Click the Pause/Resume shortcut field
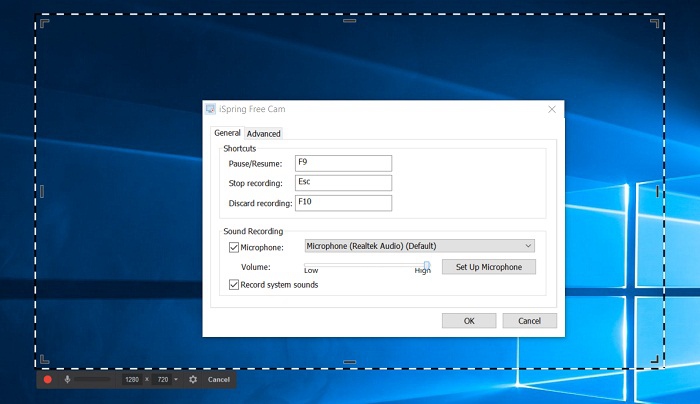The height and width of the screenshot is (404, 700). tap(343, 163)
